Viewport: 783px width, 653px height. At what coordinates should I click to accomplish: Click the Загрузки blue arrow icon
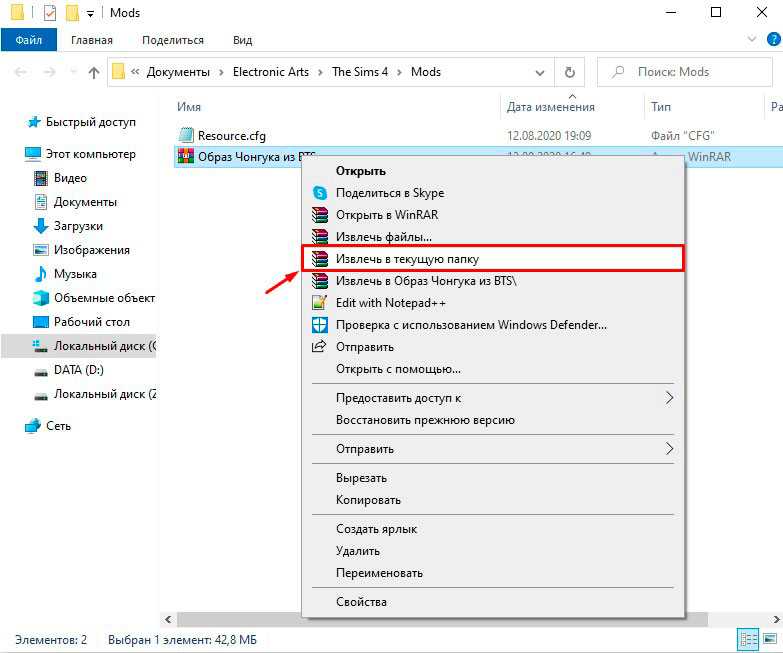point(40,226)
